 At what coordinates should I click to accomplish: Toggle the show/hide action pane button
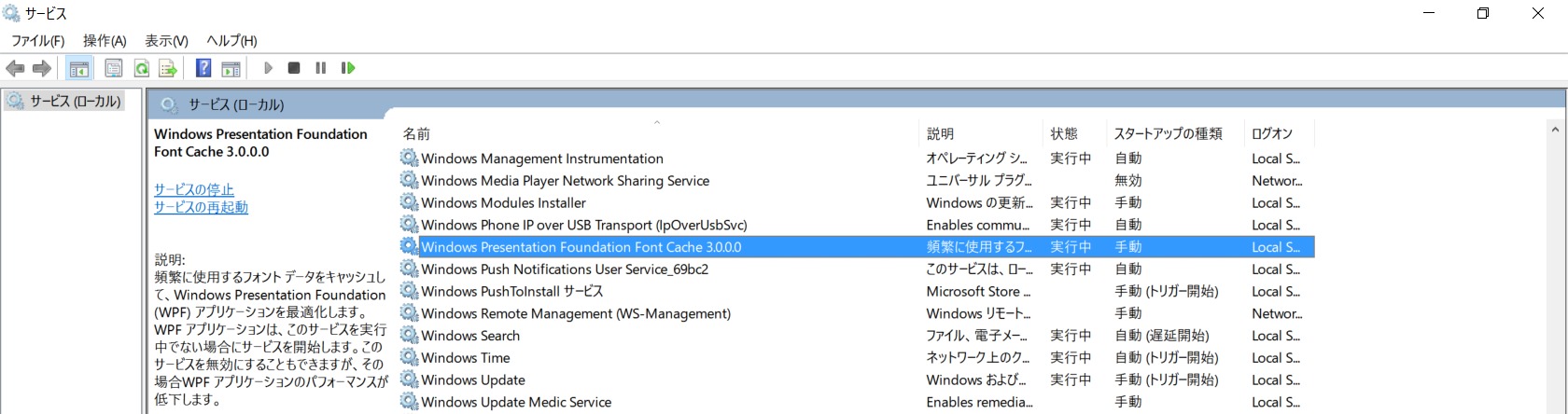(x=231, y=68)
